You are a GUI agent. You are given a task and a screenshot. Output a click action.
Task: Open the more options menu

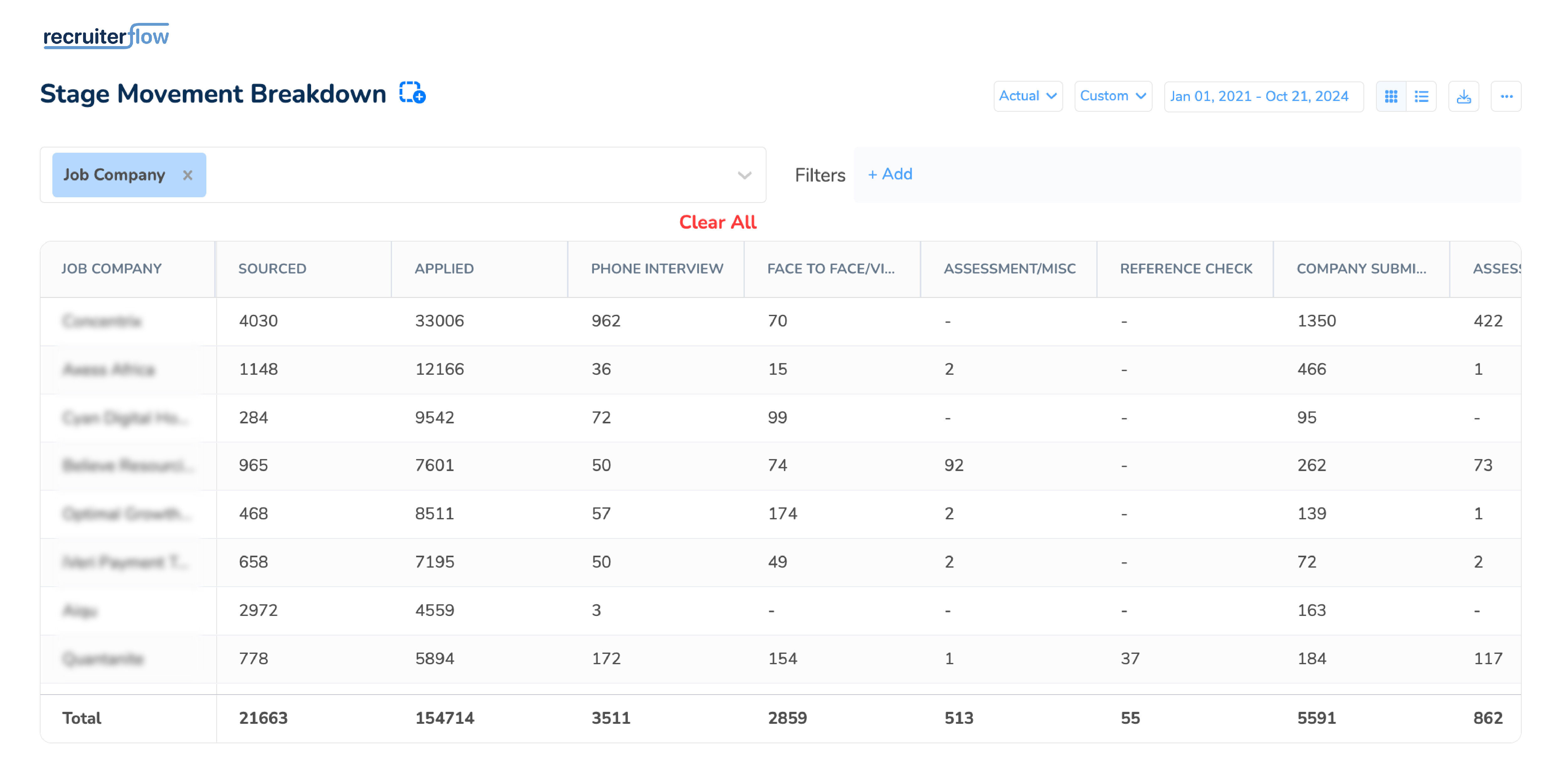pos(1506,96)
